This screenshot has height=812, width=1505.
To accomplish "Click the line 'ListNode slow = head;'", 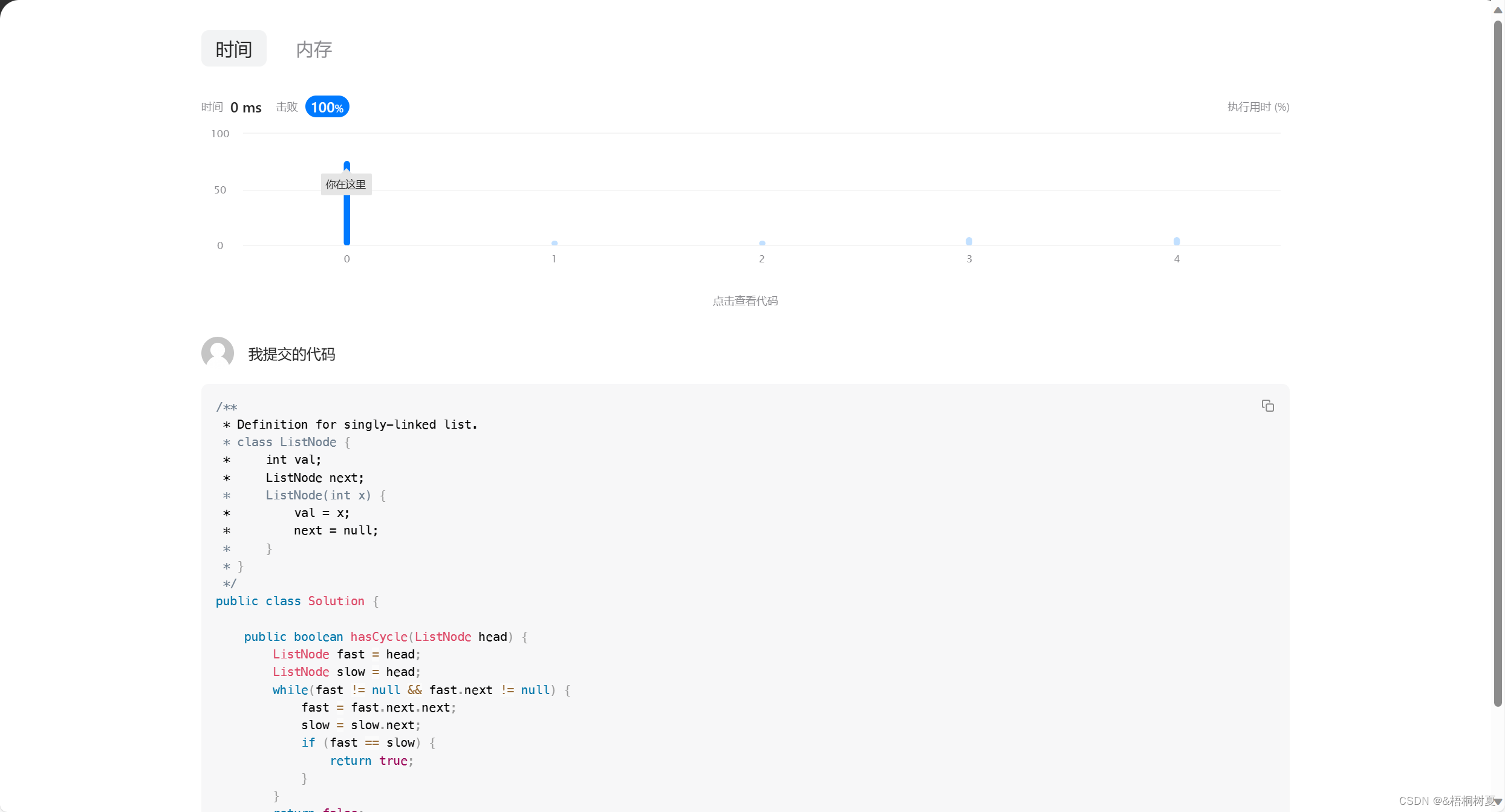I will click(x=346, y=672).
